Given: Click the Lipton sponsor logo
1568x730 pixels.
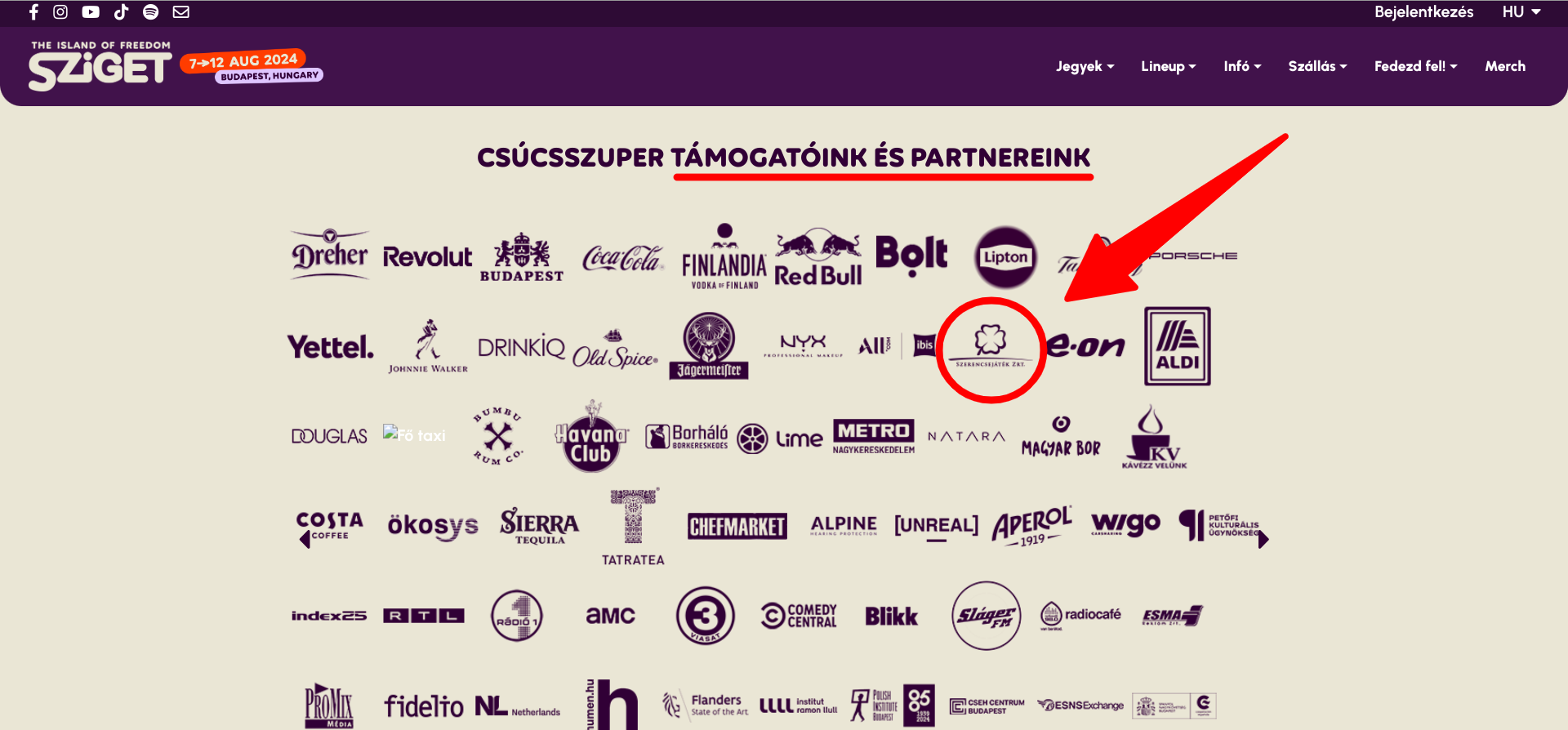Looking at the screenshot, I should tap(1005, 257).
